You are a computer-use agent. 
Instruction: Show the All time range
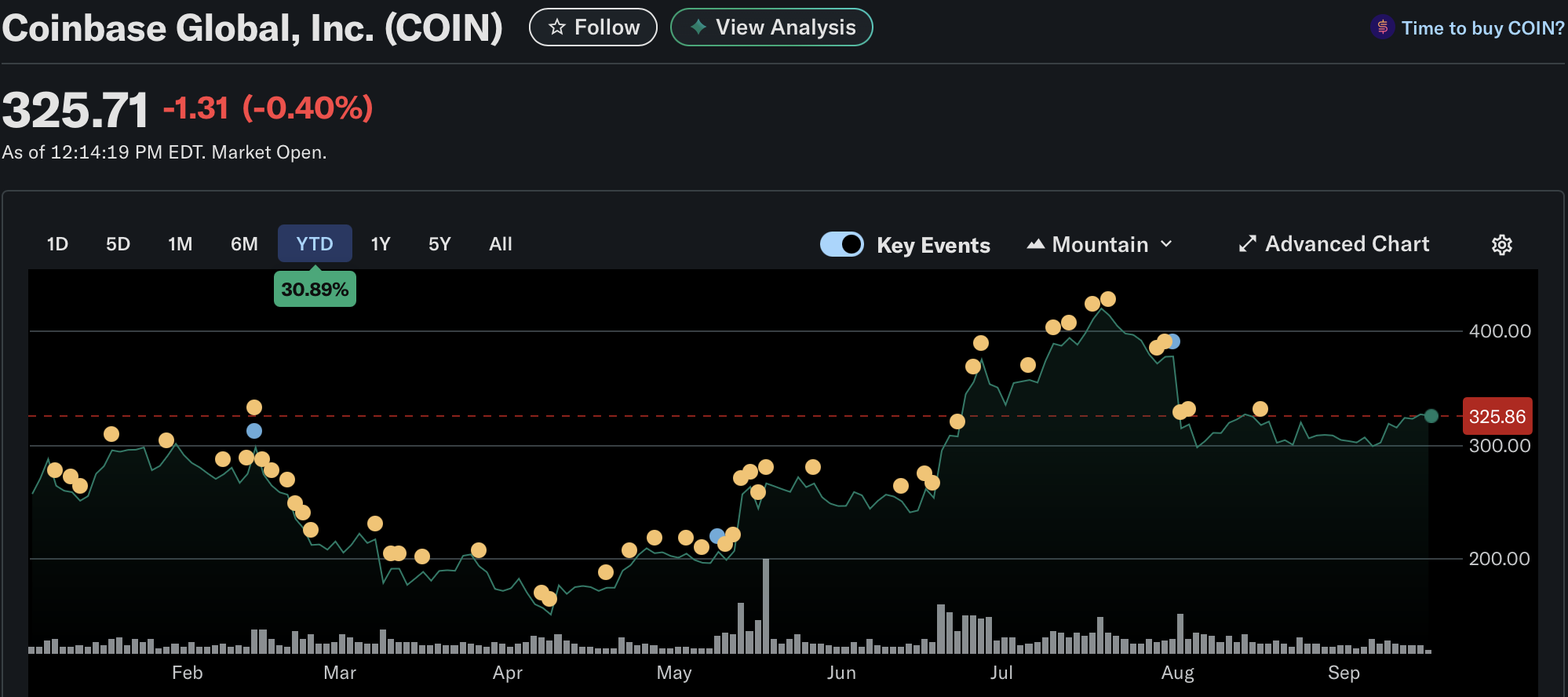click(x=501, y=244)
